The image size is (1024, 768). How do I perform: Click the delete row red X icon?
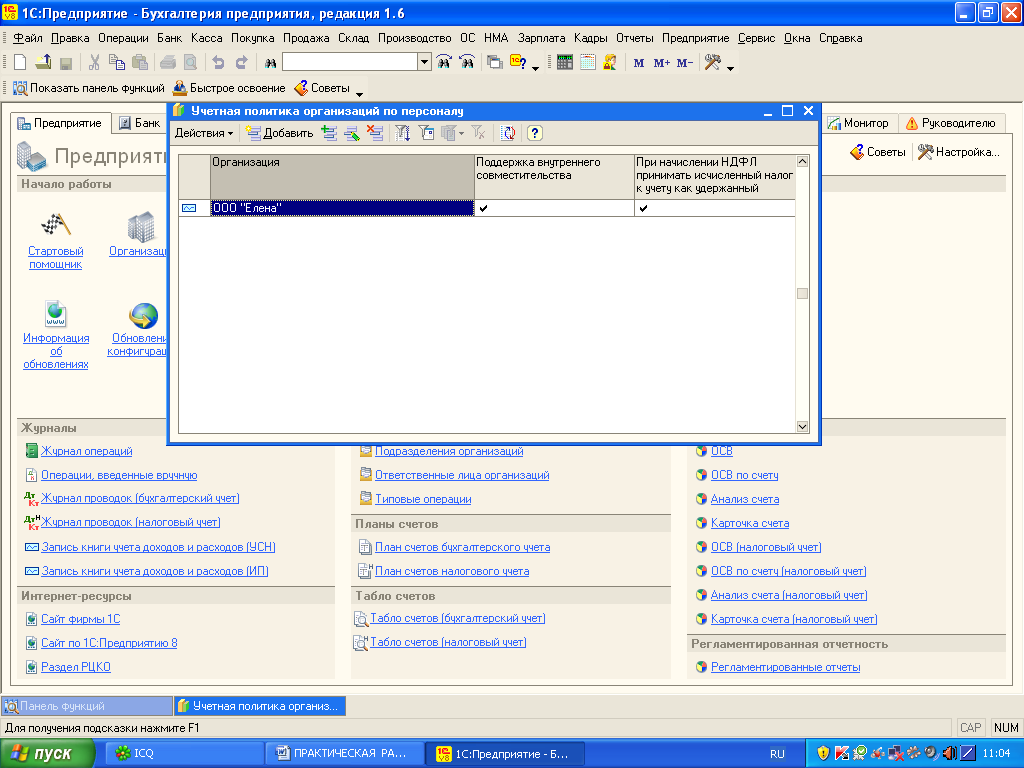click(375, 133)
